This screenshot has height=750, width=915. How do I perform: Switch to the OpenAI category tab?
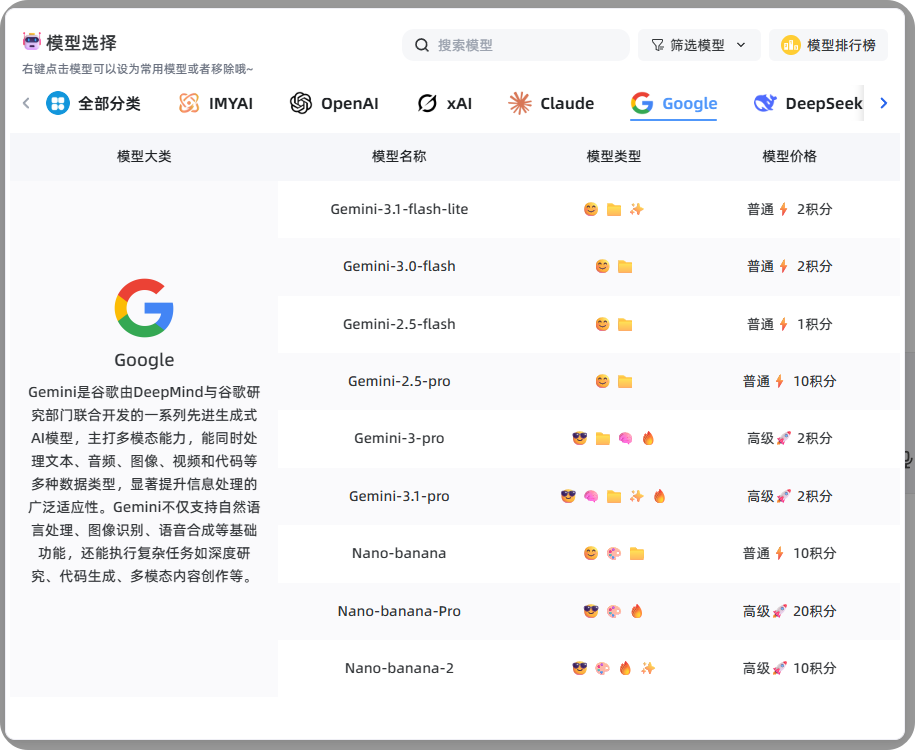[334, 103]
